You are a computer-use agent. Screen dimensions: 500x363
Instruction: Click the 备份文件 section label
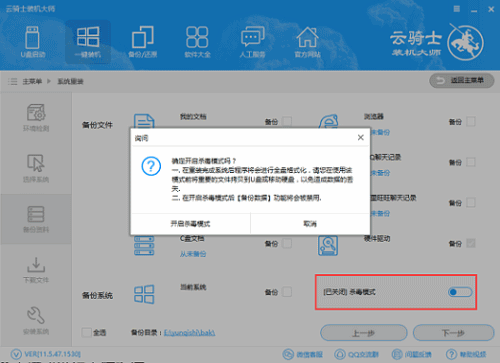click(x=97, y=125)
